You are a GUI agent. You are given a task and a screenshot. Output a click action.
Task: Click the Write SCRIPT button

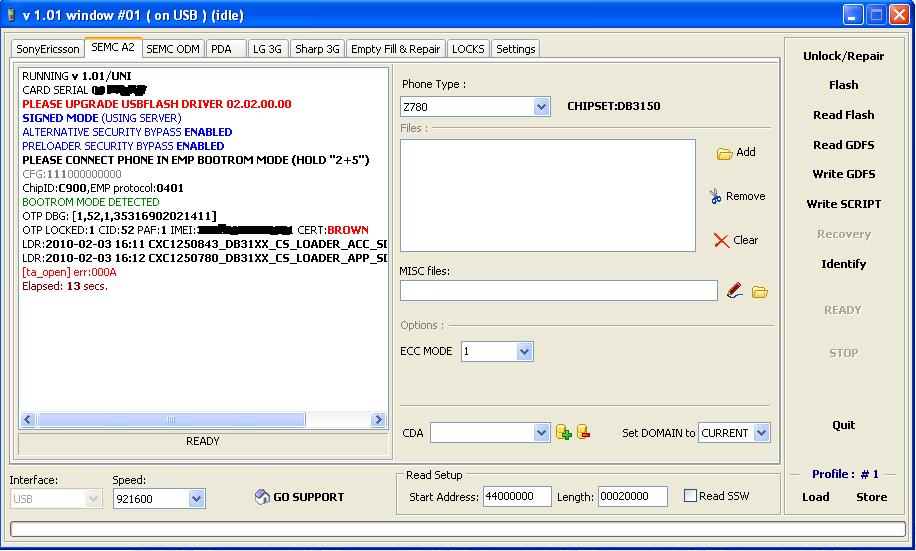[x=844, y=204]
